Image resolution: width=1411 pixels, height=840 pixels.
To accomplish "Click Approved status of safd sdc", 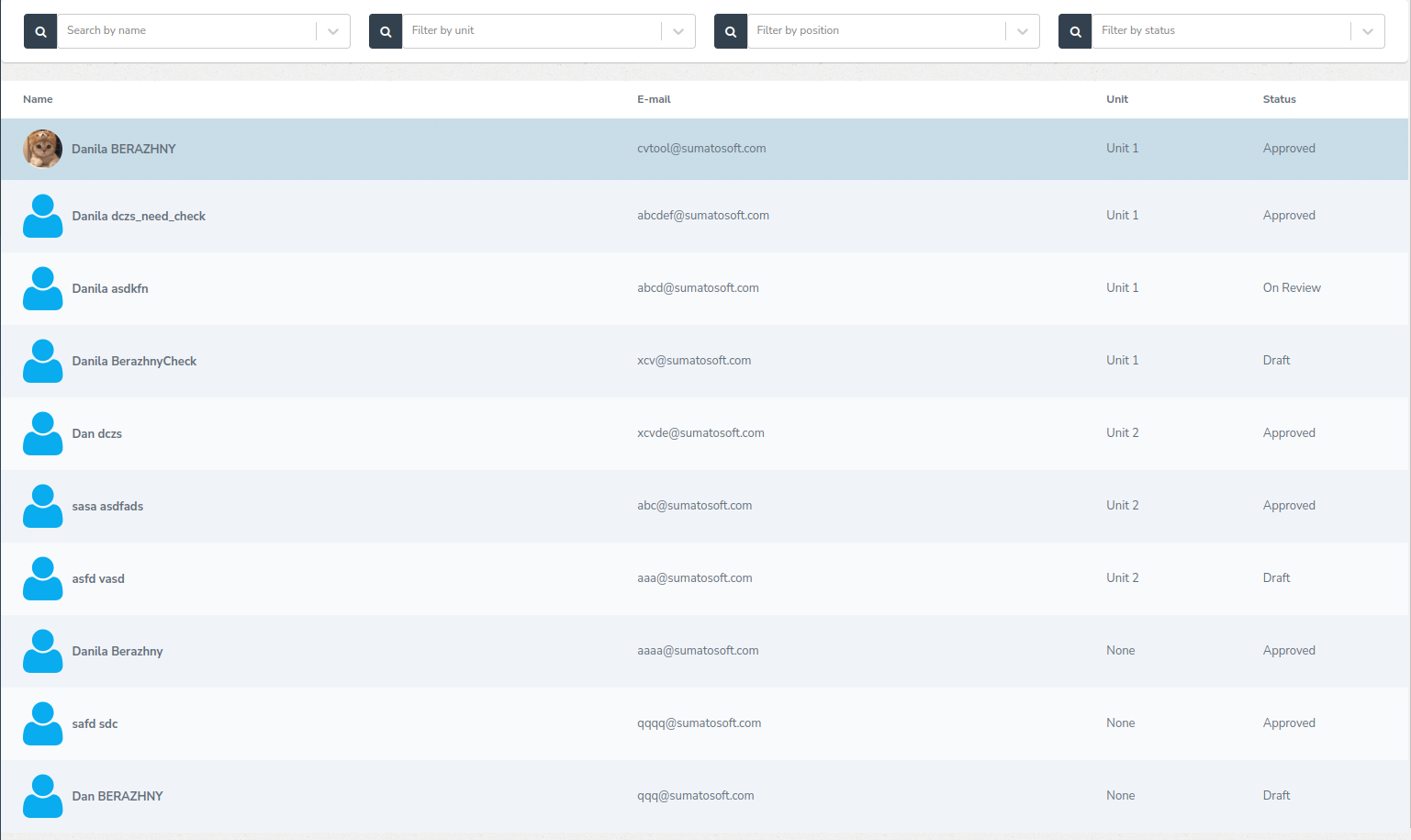I will 1289,722.
